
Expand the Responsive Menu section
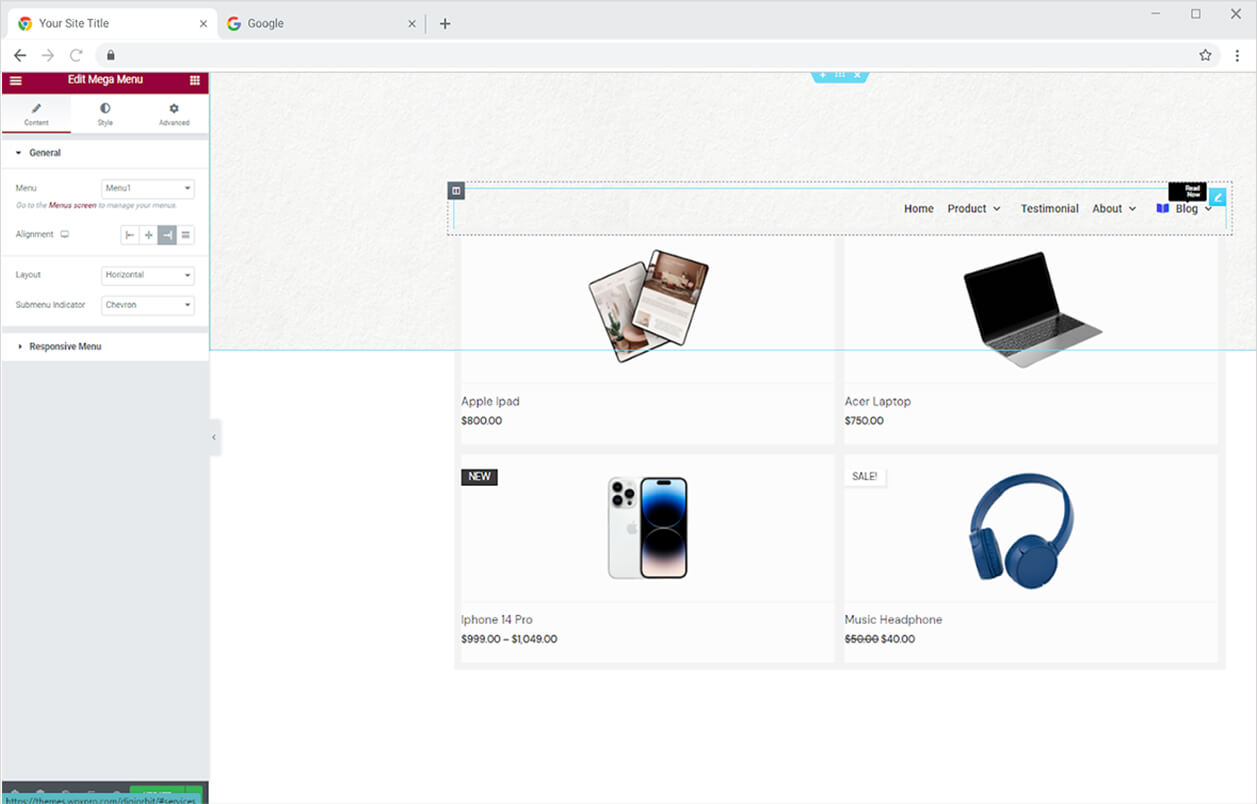[x=65, y=347]
